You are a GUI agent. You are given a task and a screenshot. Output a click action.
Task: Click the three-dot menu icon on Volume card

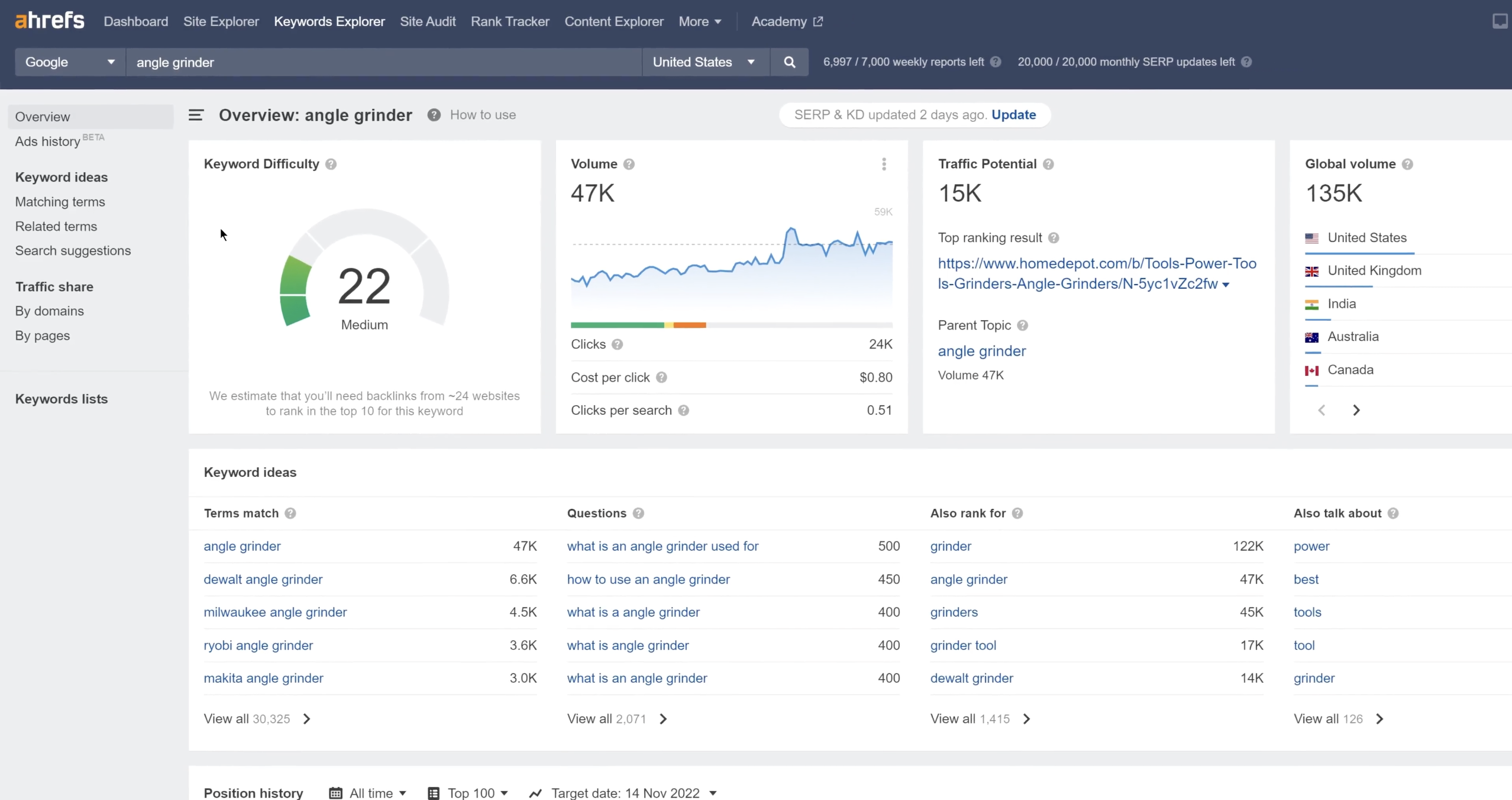click(884, 164)
